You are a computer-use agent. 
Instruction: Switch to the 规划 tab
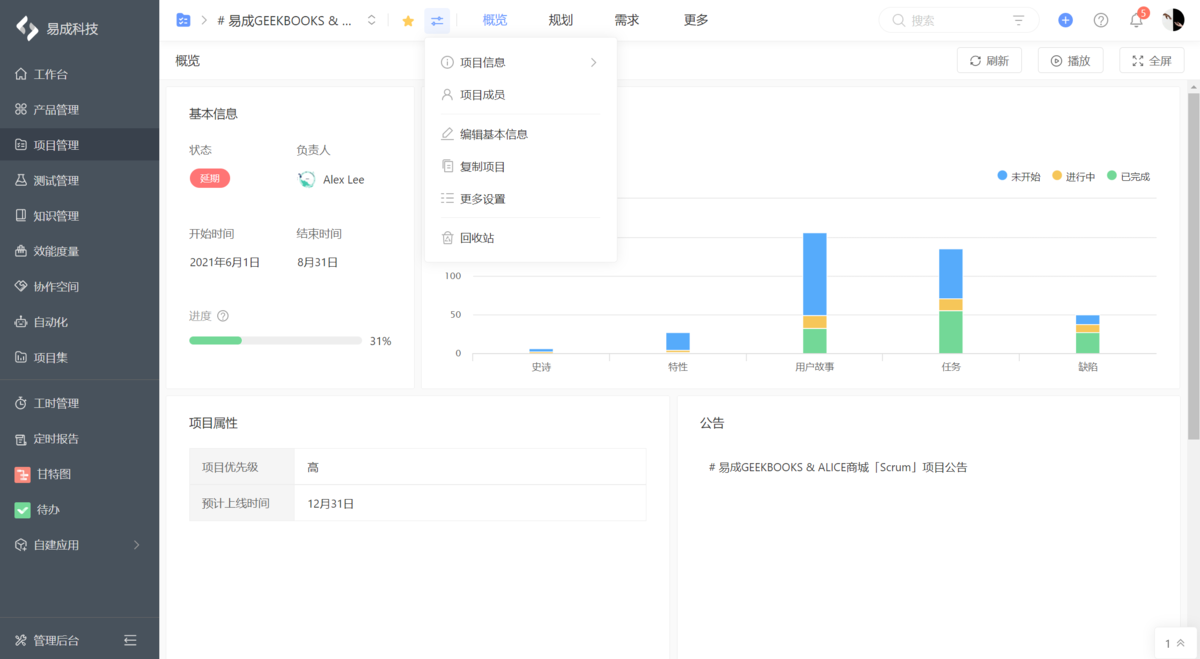click(x=560, y=19)
